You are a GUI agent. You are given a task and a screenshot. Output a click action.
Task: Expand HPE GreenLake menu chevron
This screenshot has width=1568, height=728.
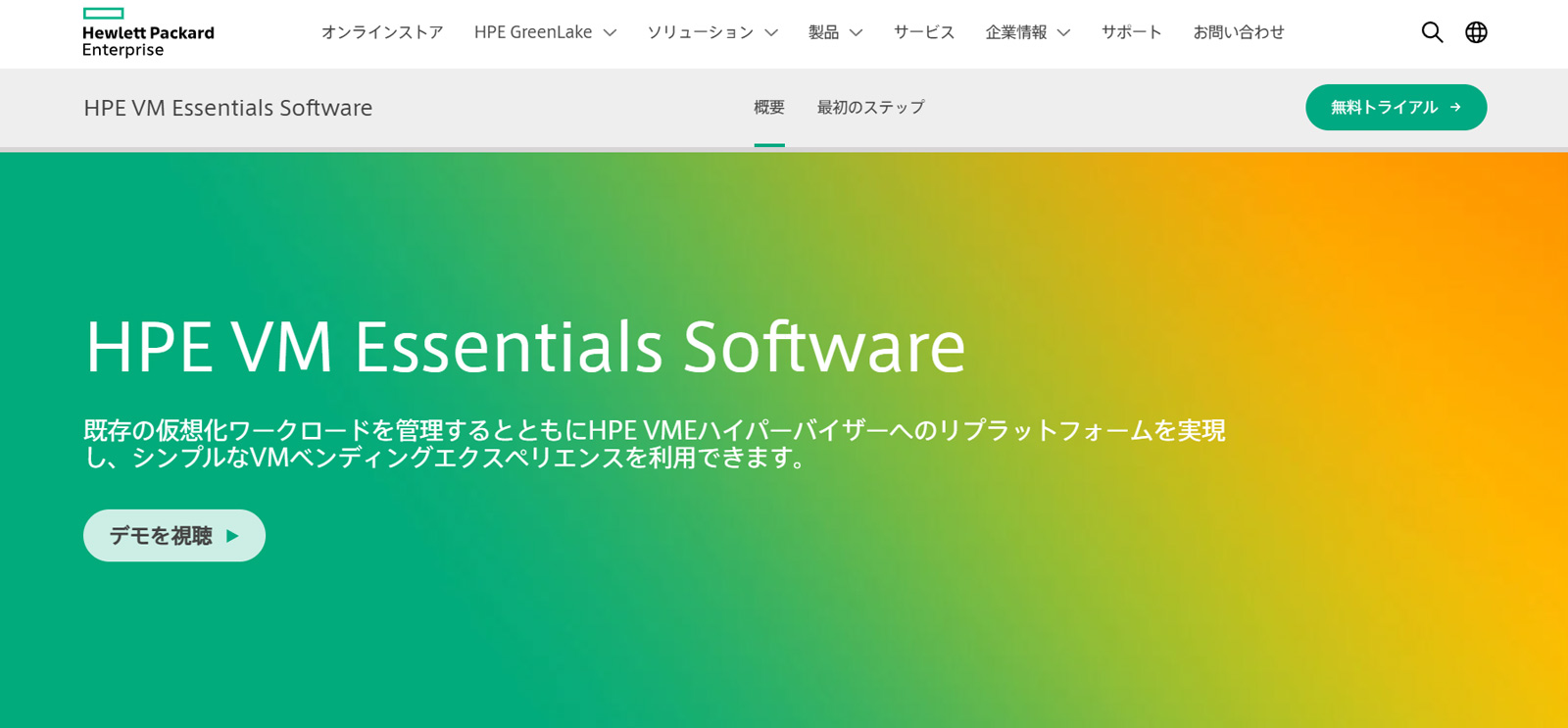coord(610,32)
